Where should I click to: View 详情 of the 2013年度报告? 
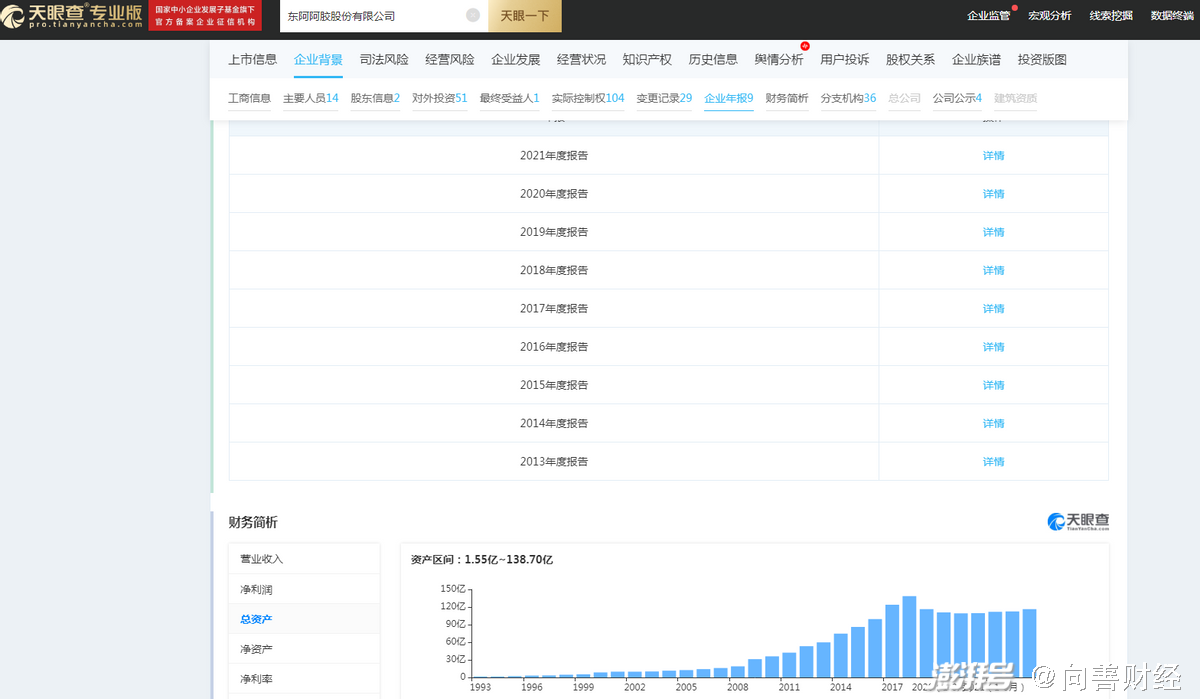click(x=993, y=461)
